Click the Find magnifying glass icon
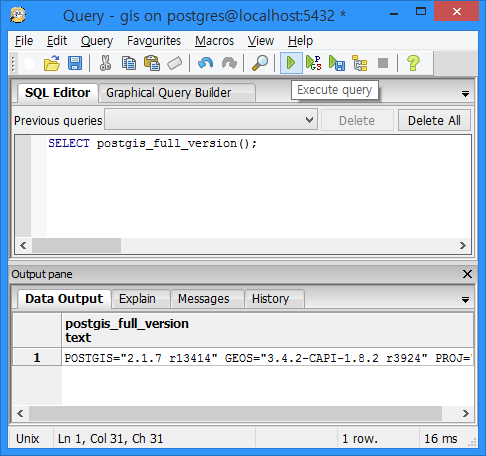Image resolution: width=486 pixels, height=456 pixels. coord(260,63)
